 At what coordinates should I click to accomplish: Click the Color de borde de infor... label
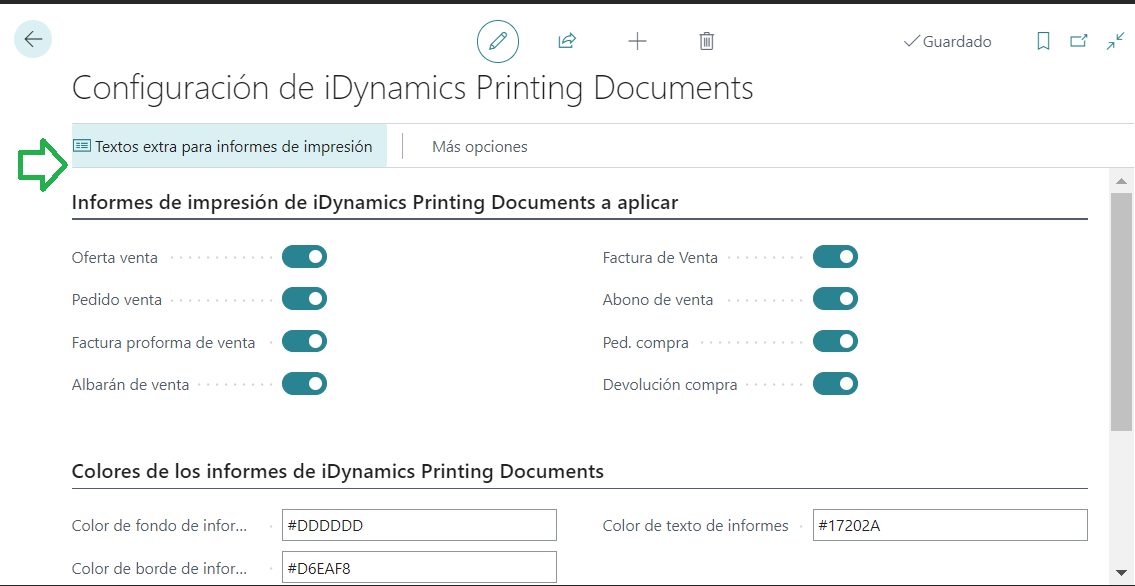(x=159, y=568)
